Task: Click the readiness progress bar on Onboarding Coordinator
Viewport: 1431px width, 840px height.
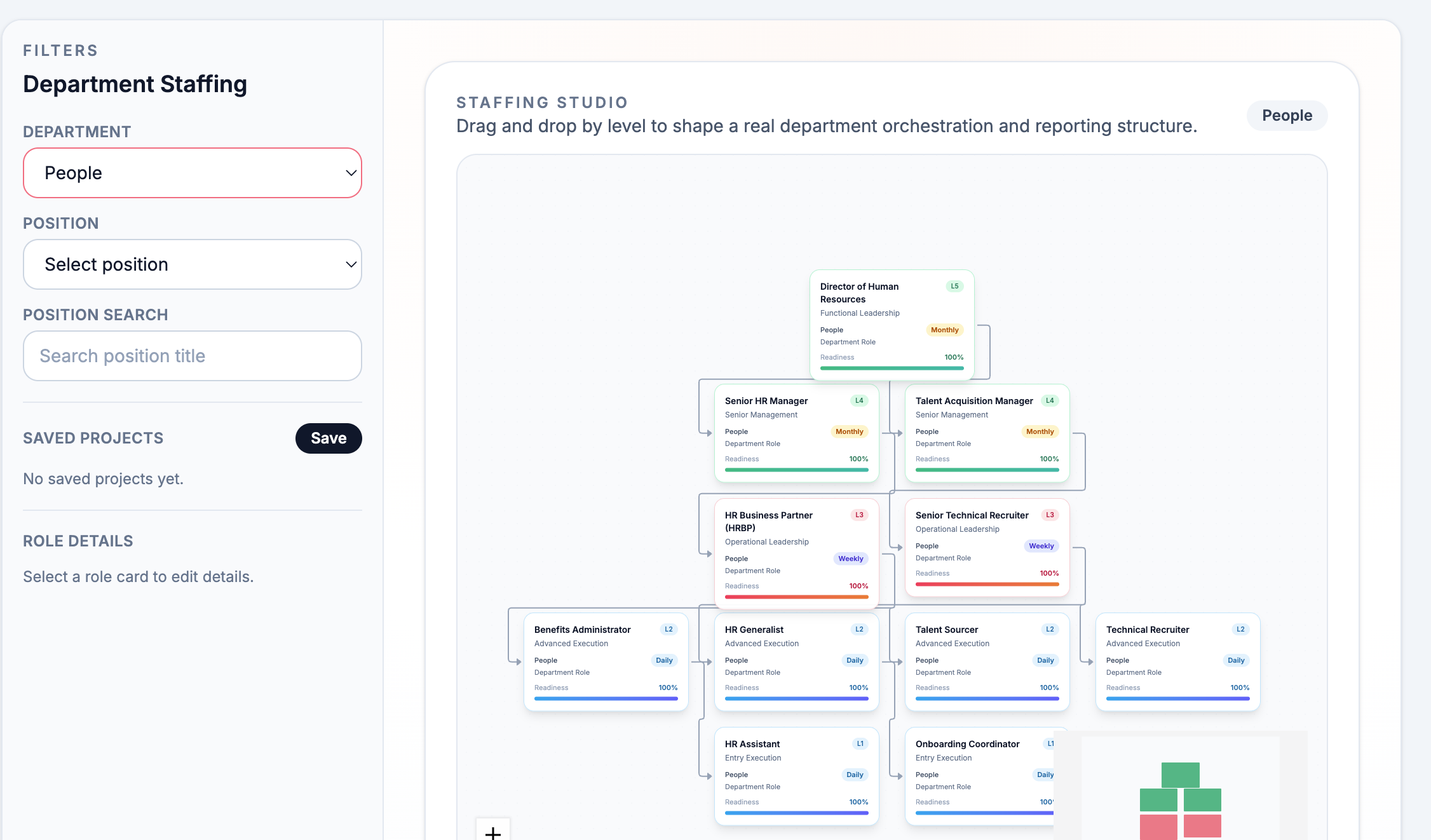Action: pos(979,813)
